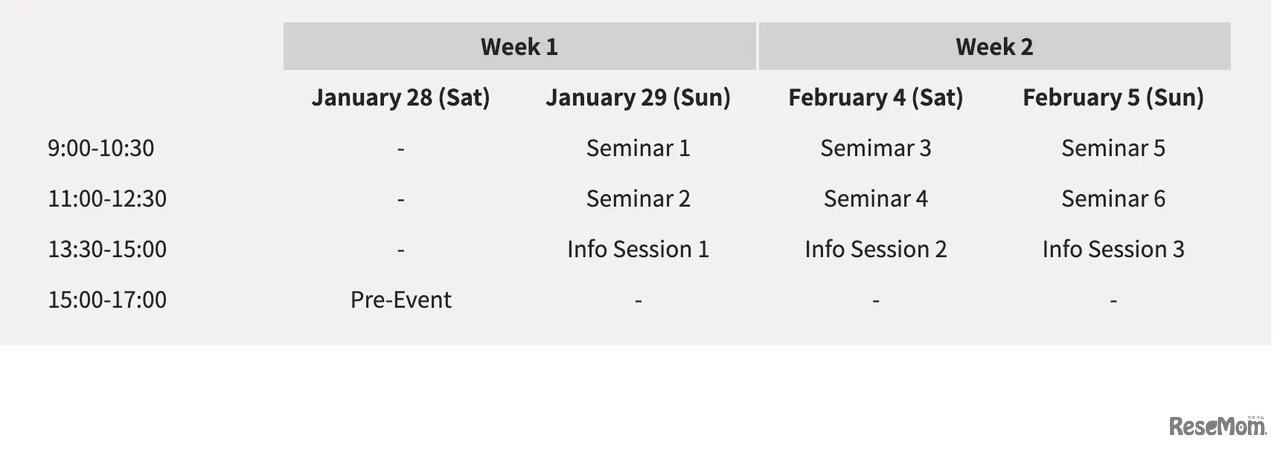Image resolution: width=1280 pixels, height=449 pixels.
Task: Click the Seminar 4 cell
Action: (875, 198)
